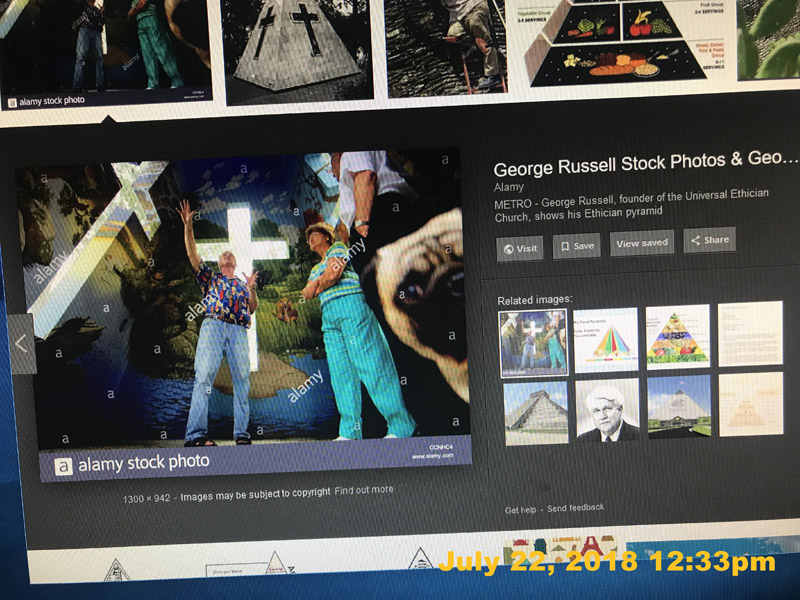Select related image of rainbow food pyramid
The image size is (800, 600).
[606, 339]
